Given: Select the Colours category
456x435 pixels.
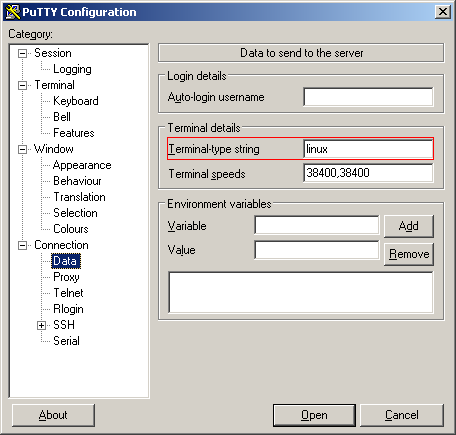Looking at the screenshot, I should tap(71, 229).
